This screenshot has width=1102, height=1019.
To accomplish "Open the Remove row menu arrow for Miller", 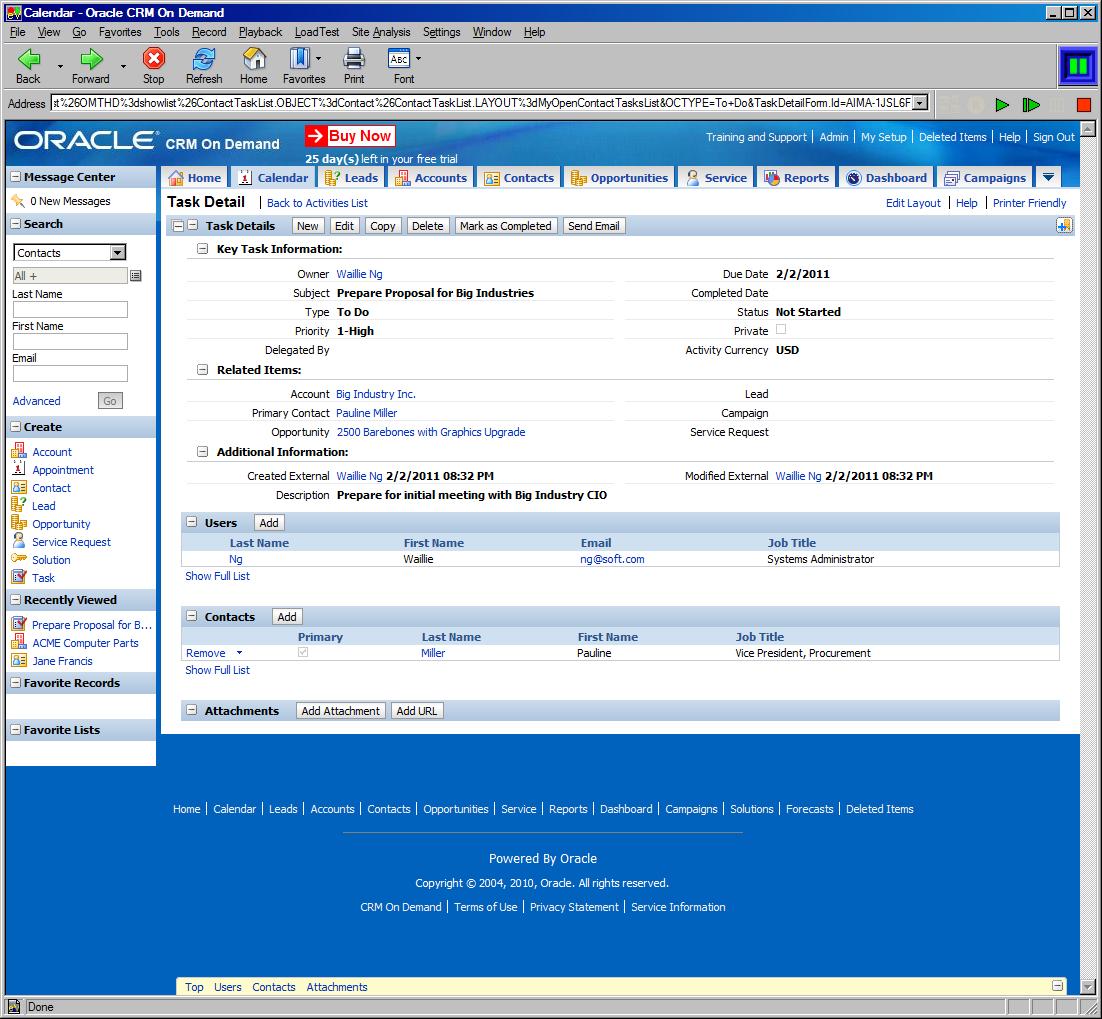I will click(239, 653).
